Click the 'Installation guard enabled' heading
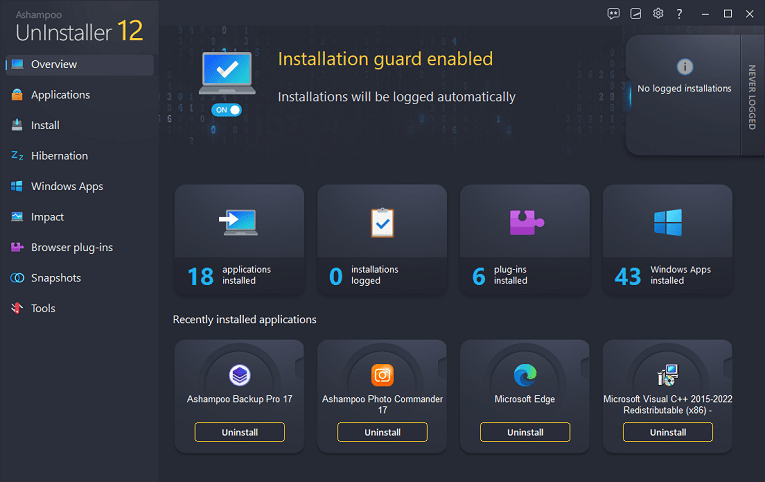The image size is (765, 482). coord(385,59)
